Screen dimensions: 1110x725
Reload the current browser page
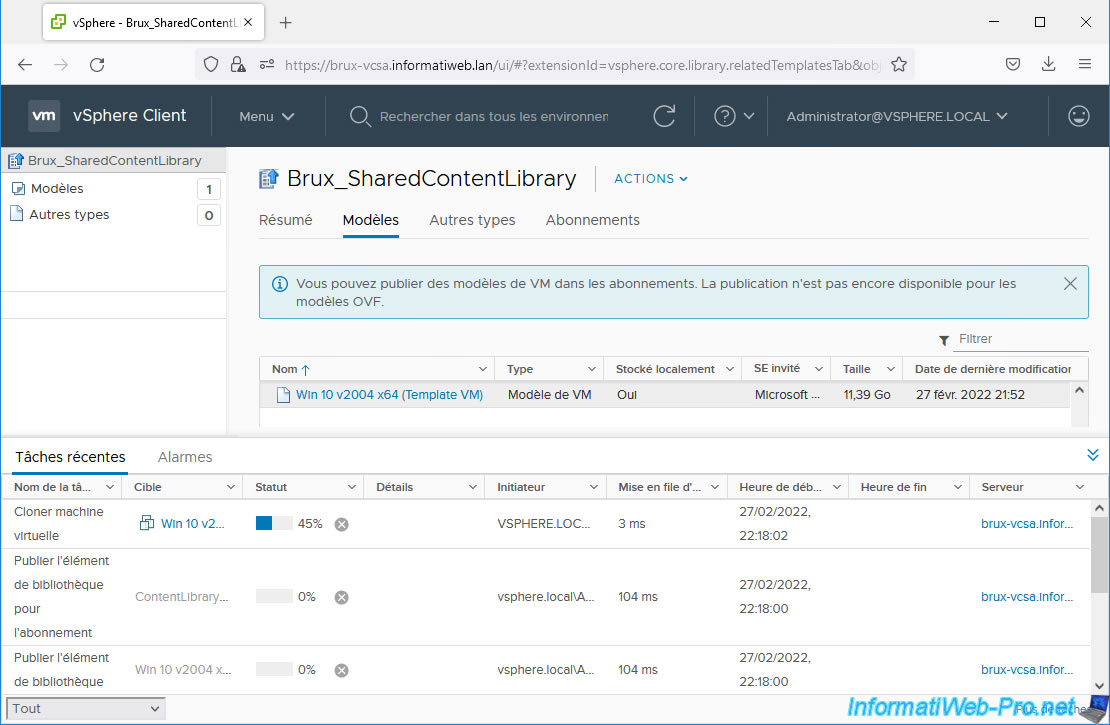point(97,64)
